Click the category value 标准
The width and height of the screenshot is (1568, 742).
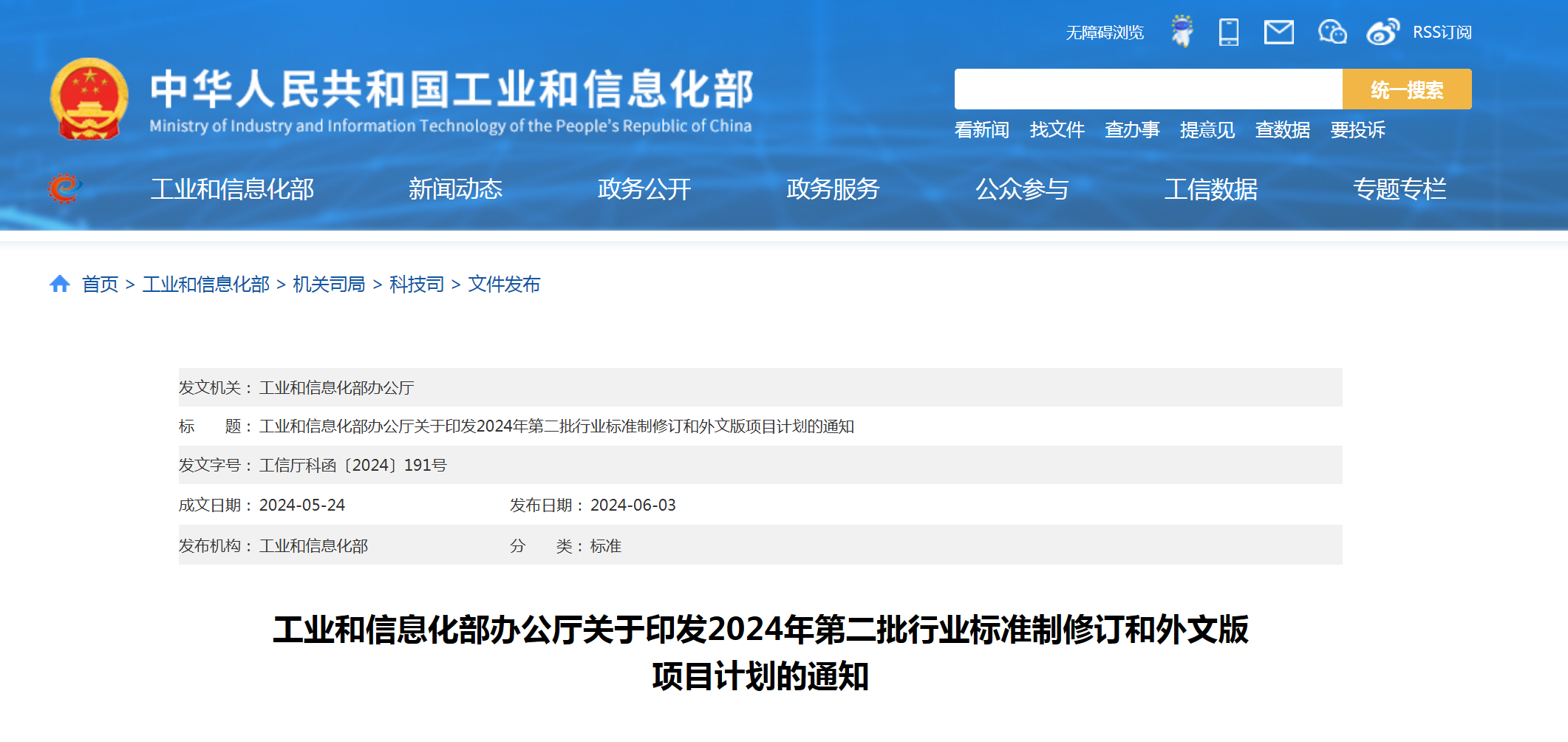point(605,546)
